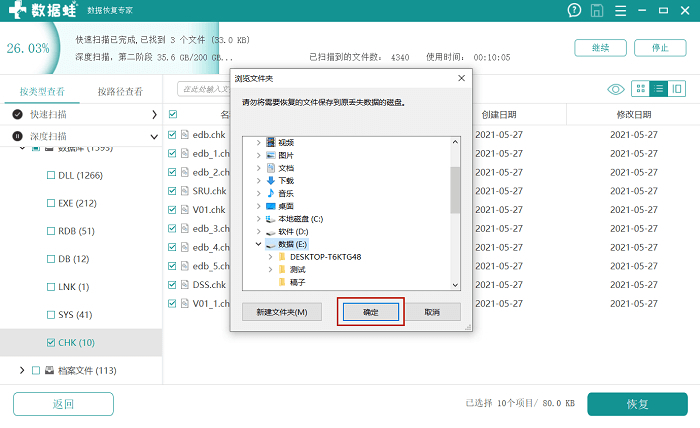The image size is (700, 428).
Task: Uncheck the edb.chk file checkbox
Action: 172,135
